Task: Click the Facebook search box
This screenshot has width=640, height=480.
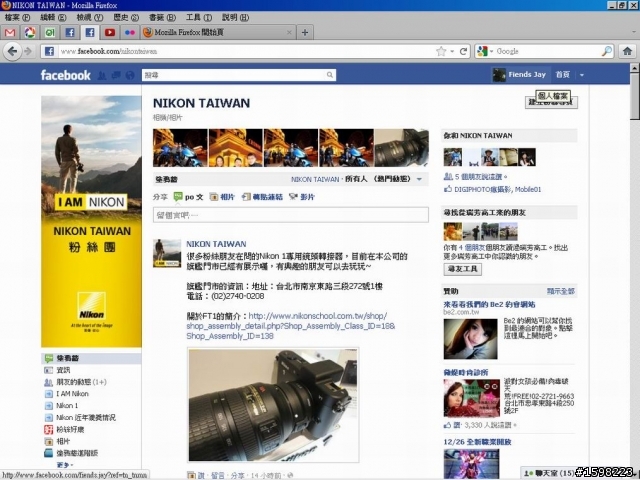Action: coord(233,75)
